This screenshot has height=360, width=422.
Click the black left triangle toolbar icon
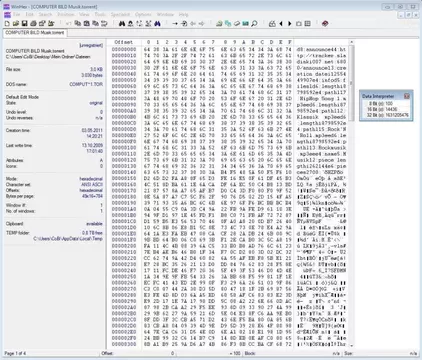coord(281,23)
